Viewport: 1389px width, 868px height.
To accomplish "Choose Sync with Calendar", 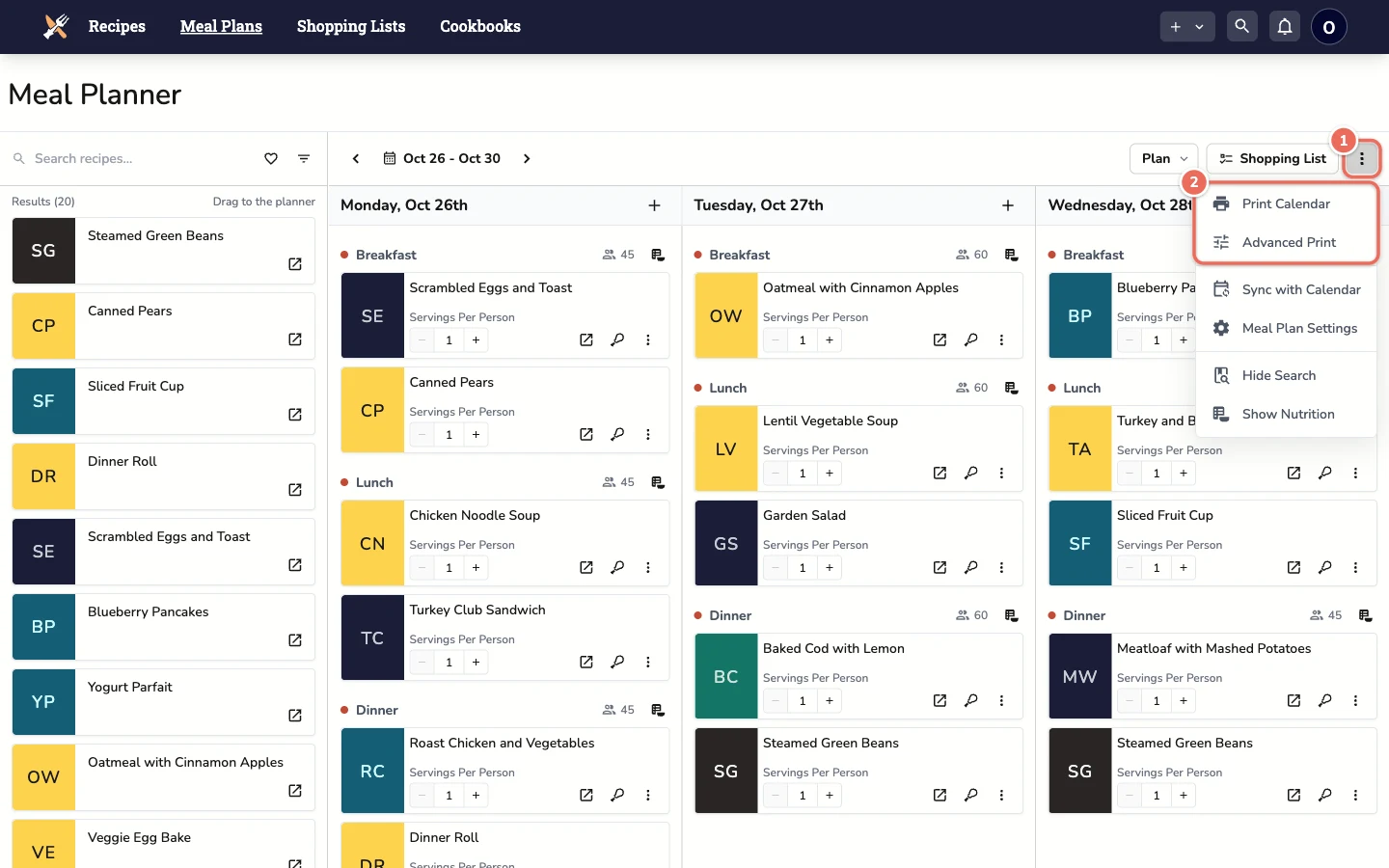I will pyautogui.click(x=1286, y=289).
